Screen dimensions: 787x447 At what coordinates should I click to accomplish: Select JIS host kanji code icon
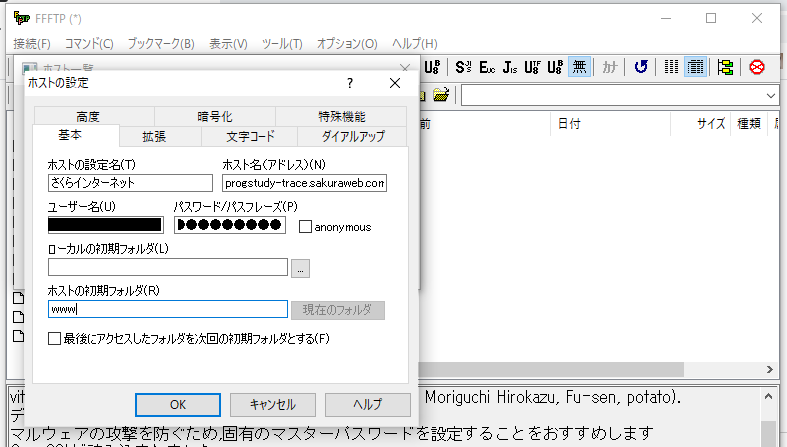[x=510, y=67]
